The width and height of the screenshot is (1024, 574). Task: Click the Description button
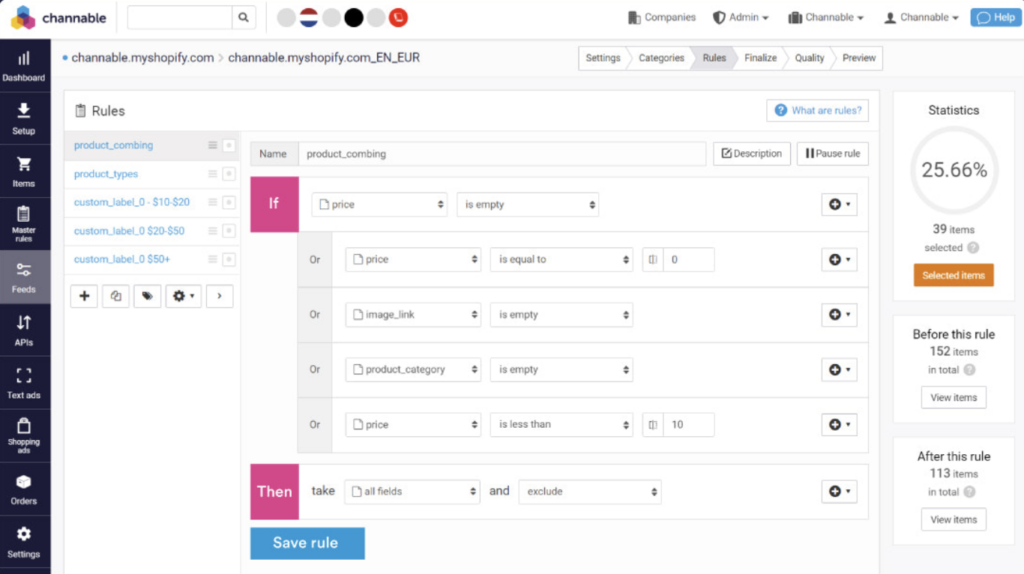[x=752, y=153]
